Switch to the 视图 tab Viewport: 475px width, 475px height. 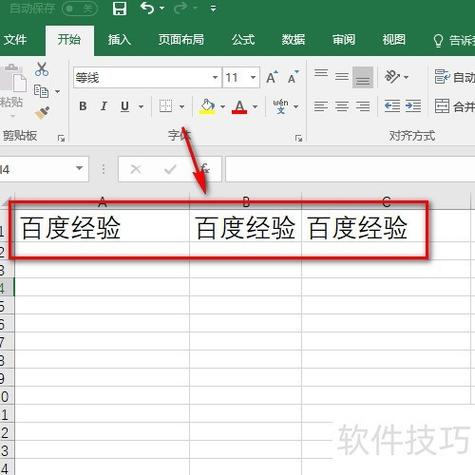click(x=394, y=40)
